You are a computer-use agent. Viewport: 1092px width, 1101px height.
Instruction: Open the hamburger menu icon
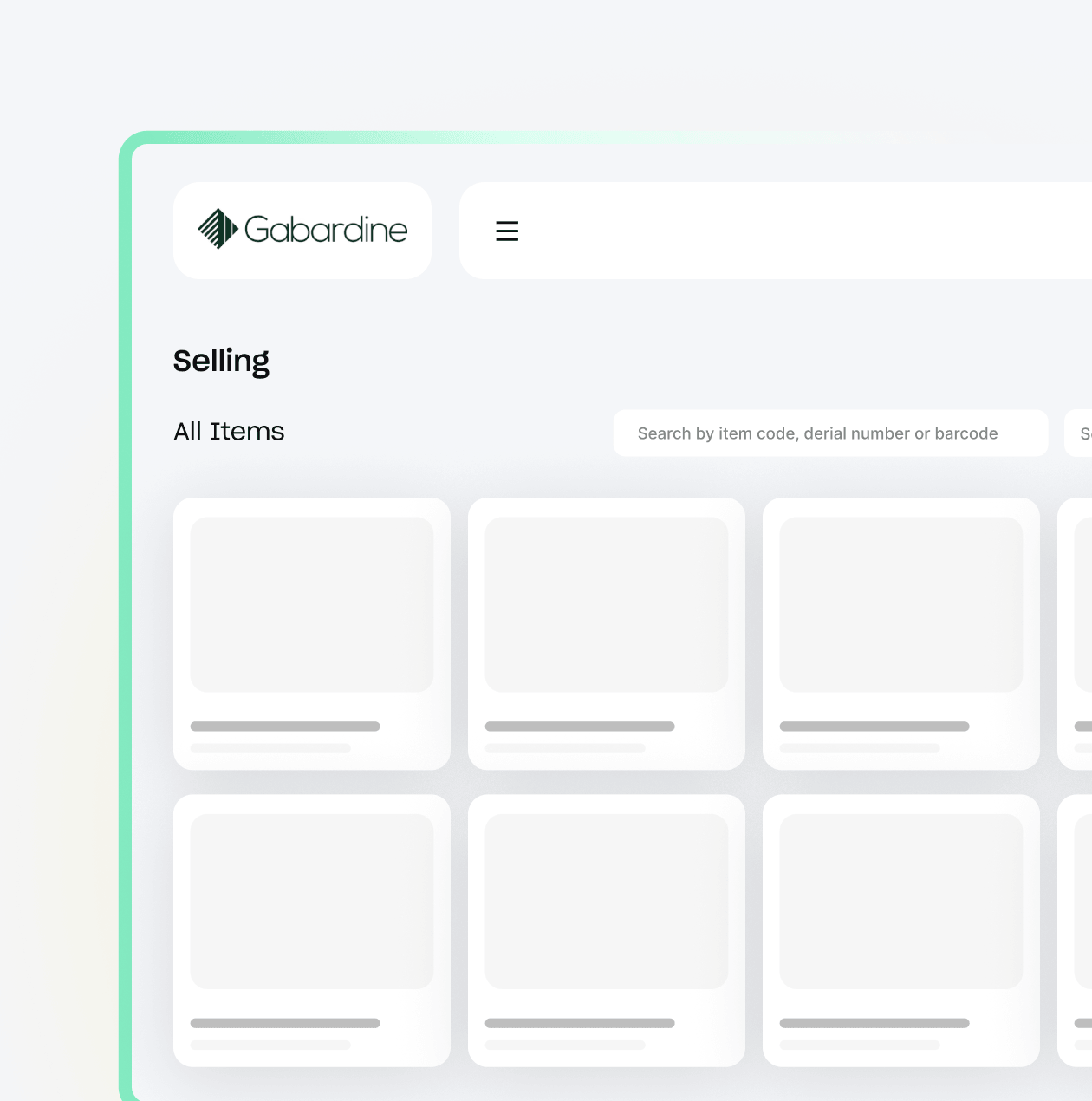click(x=507, y=231)
